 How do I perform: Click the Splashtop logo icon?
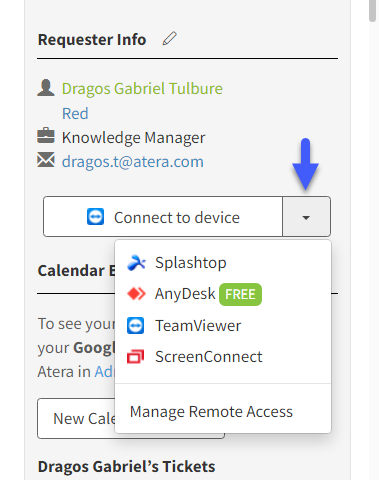click(136, 263)
